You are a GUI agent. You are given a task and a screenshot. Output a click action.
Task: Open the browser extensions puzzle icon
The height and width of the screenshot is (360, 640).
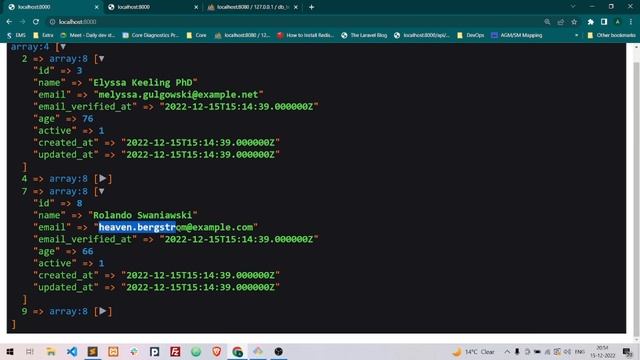point(590,22)
